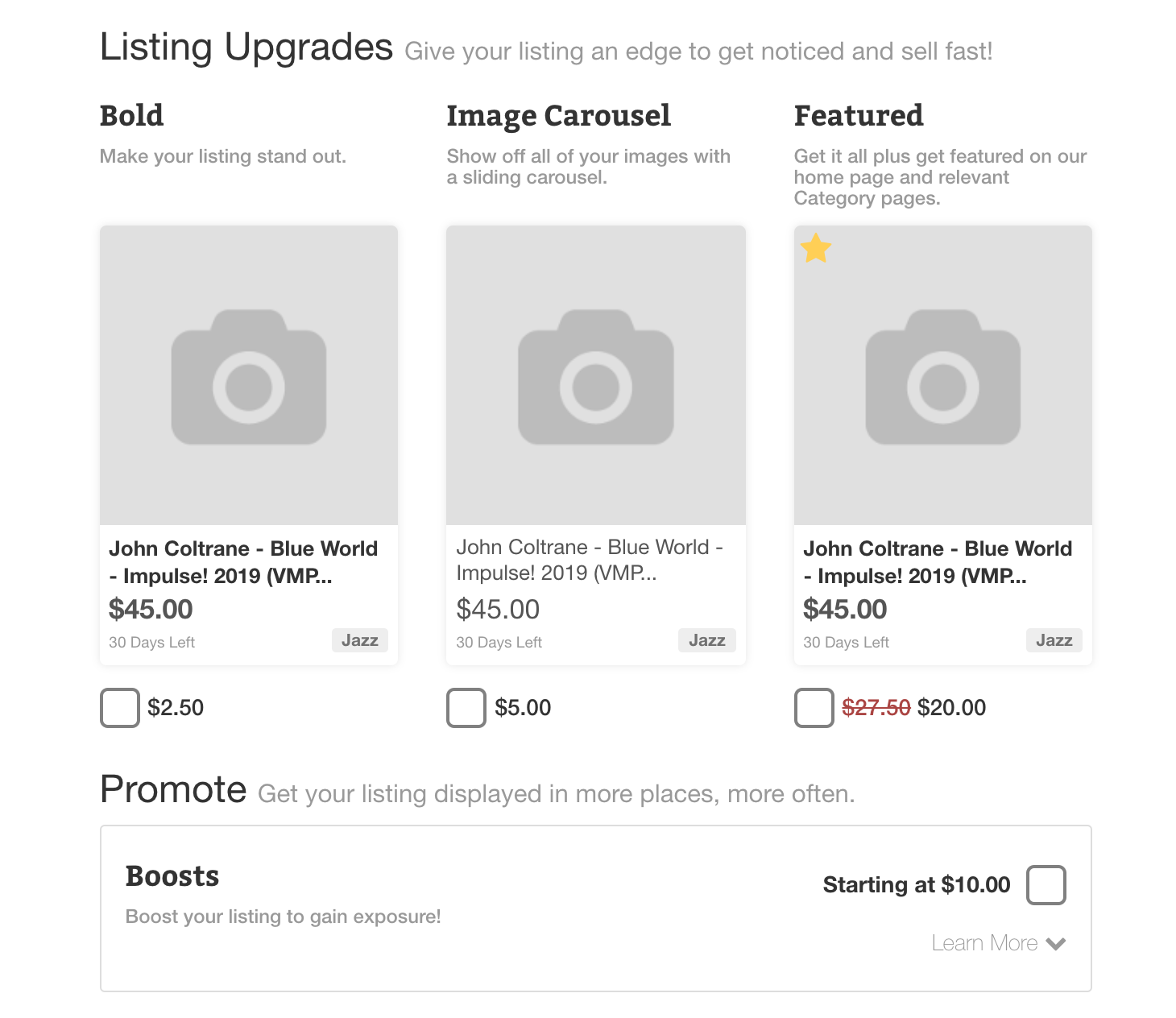Click the Image Carousel heading
Screen dimensions: 1176x1018
pyautogui.click(x=559, y=116)
